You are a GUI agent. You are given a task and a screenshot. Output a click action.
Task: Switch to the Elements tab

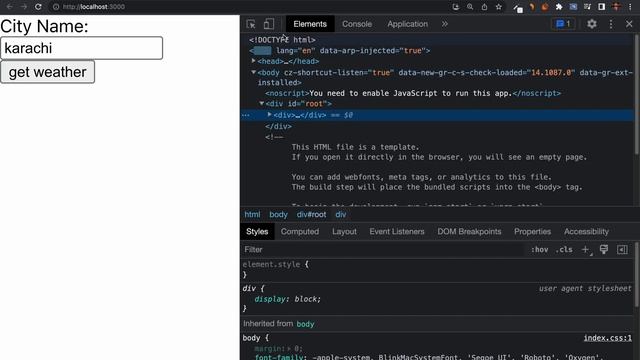click(310, 24)
